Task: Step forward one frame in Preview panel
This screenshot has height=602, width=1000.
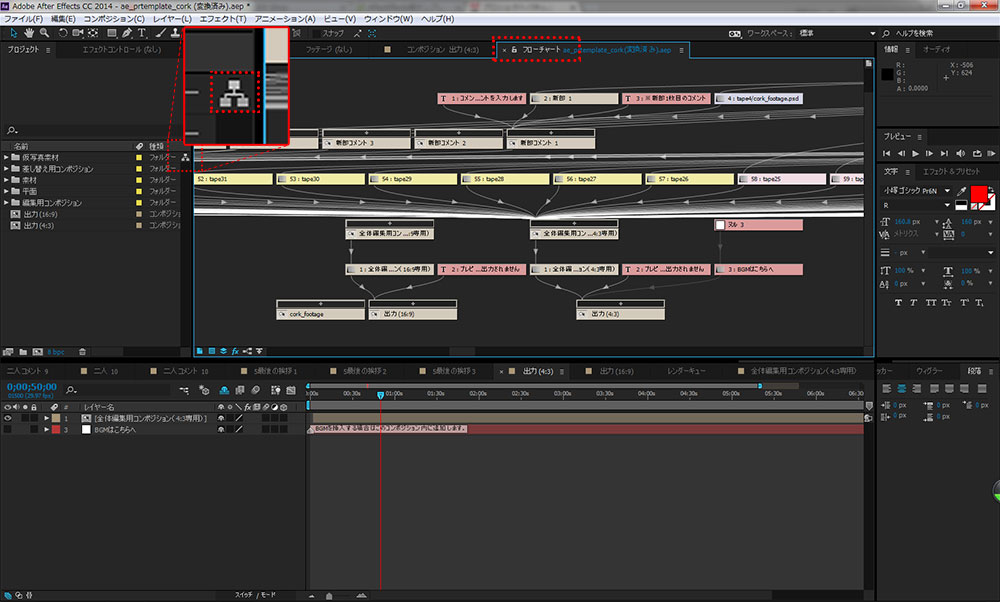Action: pyautogui.click(x=929, y=153)
